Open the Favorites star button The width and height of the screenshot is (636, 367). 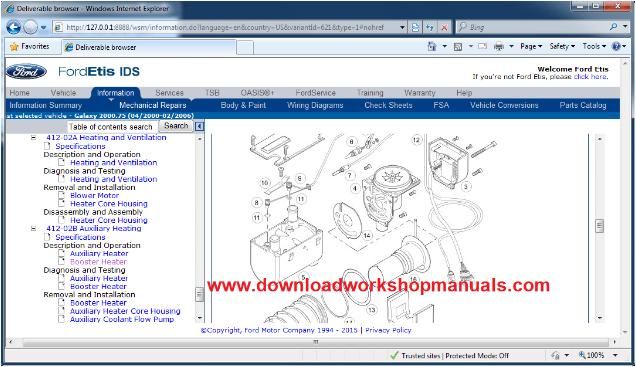point(30,47)
